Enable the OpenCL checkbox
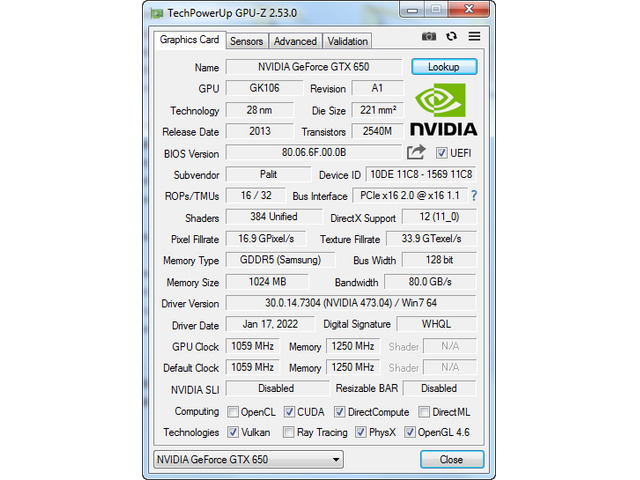Image resolution: width=640 pixels, height=480 pixels. tap(233, 412)
